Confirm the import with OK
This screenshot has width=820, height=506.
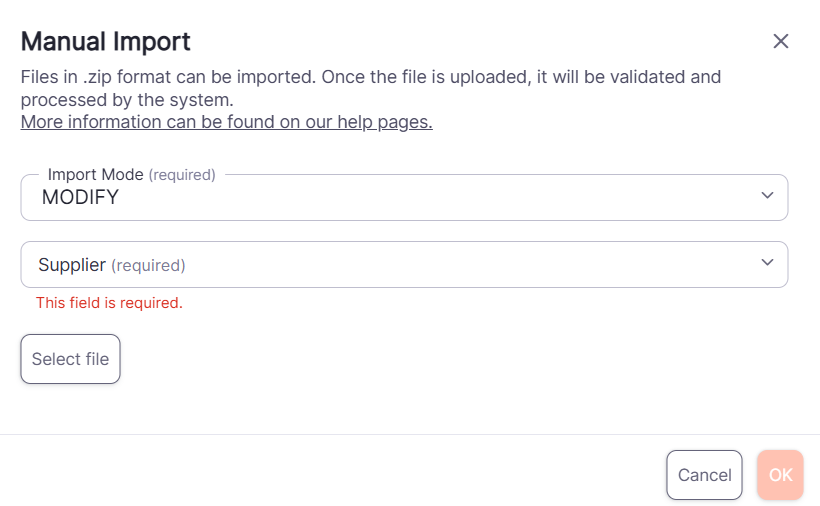(780, 475)
